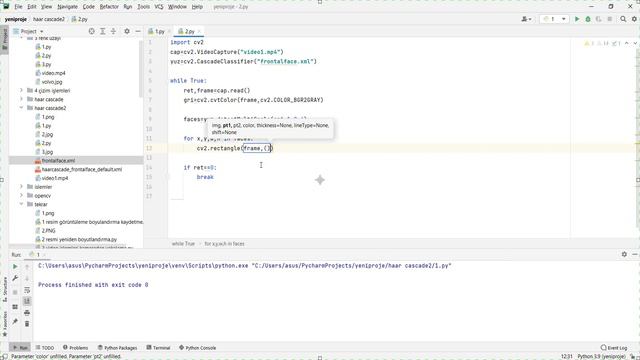Viewport: 640px width, 360px height.
Task: Open the Python Packages tool window
Action: click(117, 348)
